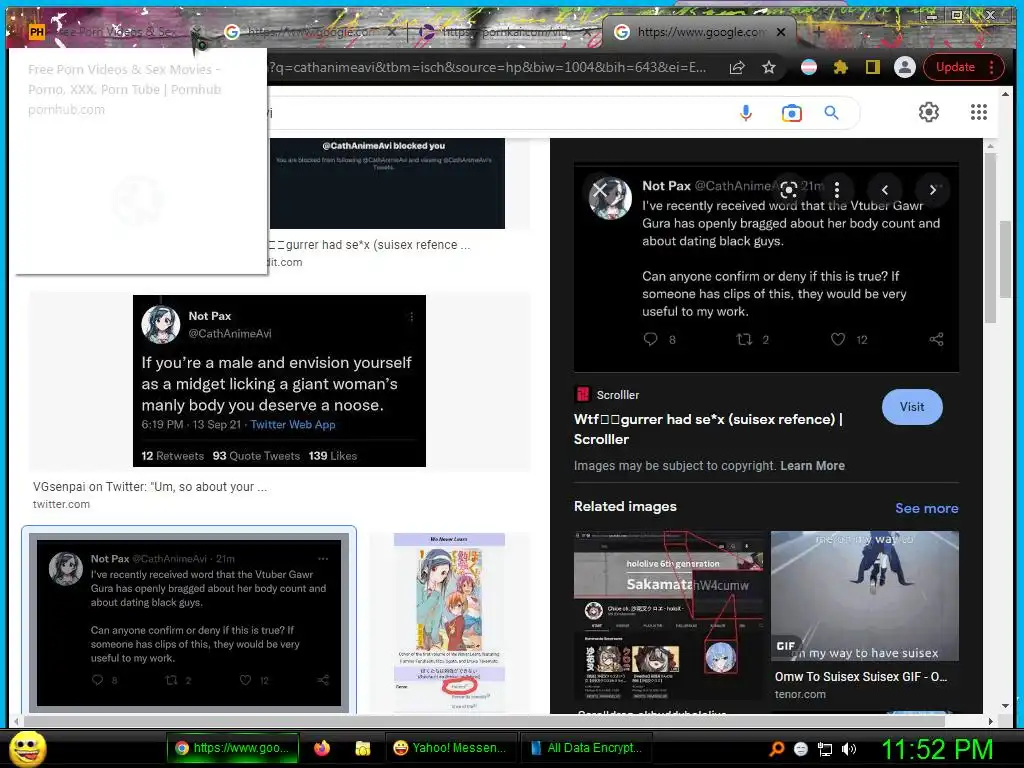Close the active google.com tab
Image resolution: width=1024 pixels, height=768 pixels.
[780, 31]
